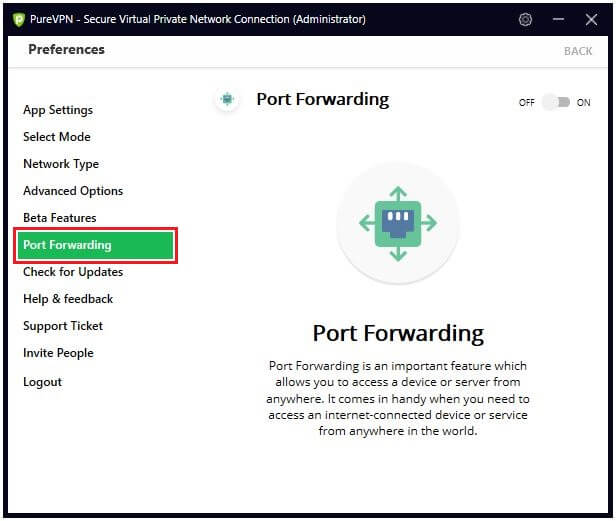Select the Select Mode menu item

click(57, 137)
